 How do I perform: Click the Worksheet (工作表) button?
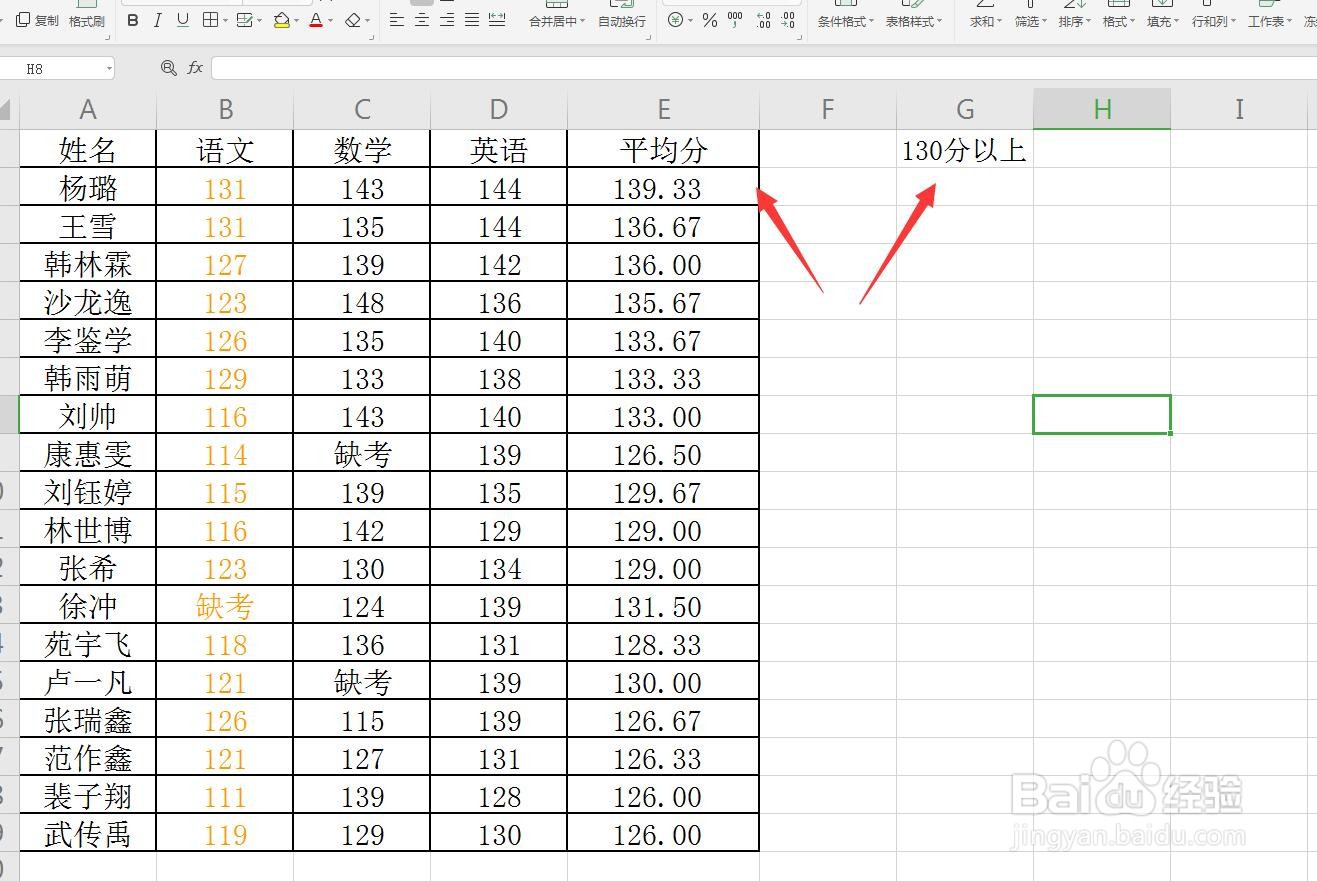pos(1265,20)
